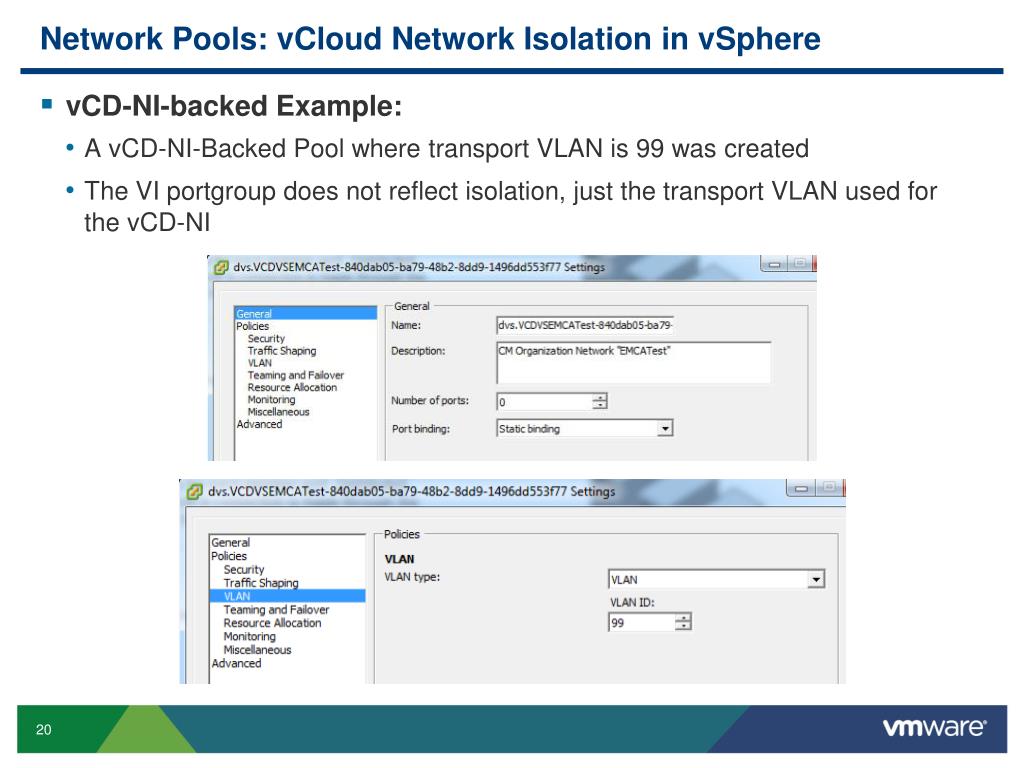Click bullet about transport VLAN is 99
Screen dimensions: 1024x768
click(x=447, y=149)
